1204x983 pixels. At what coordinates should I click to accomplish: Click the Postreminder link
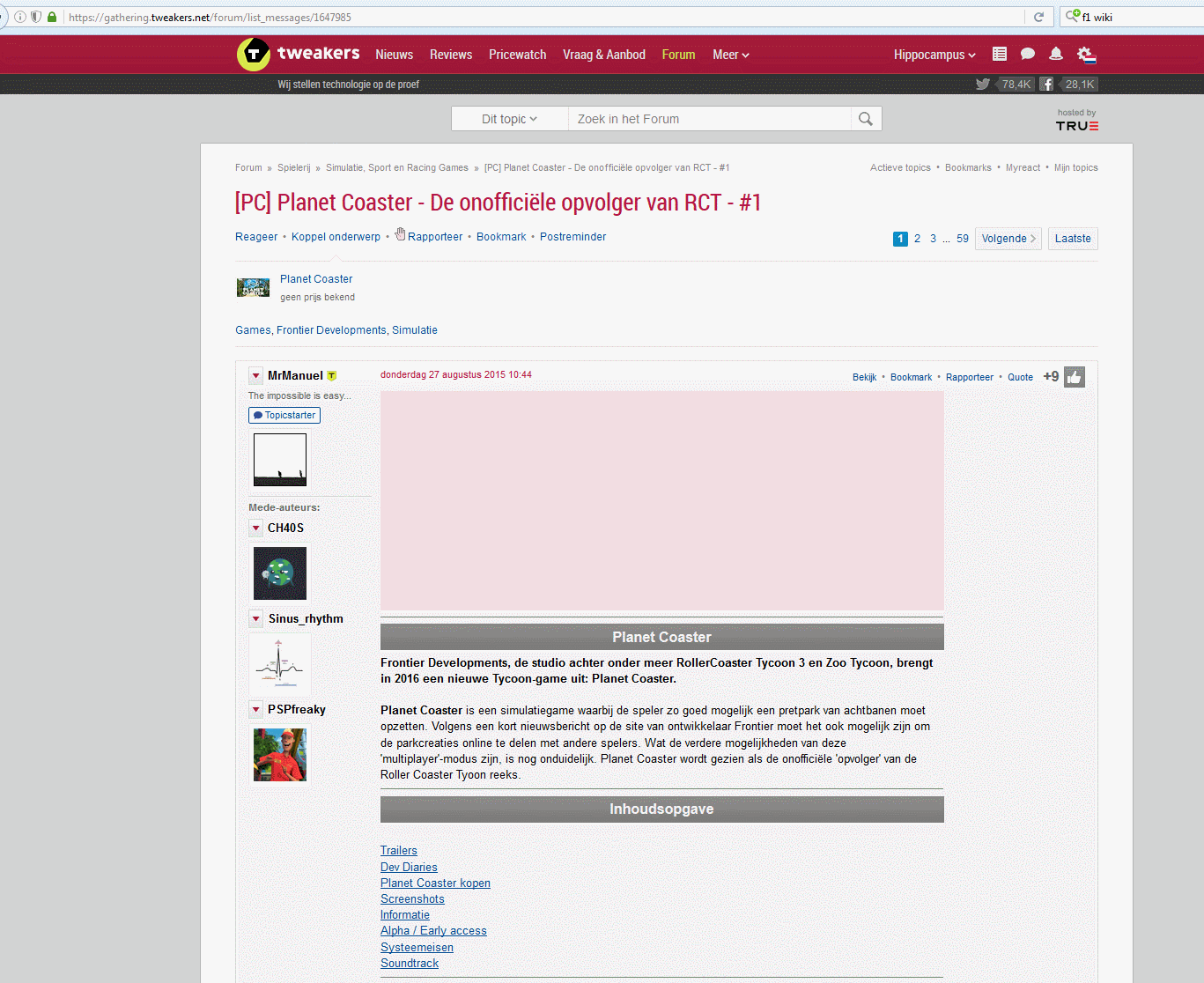(x=572, y=237)
